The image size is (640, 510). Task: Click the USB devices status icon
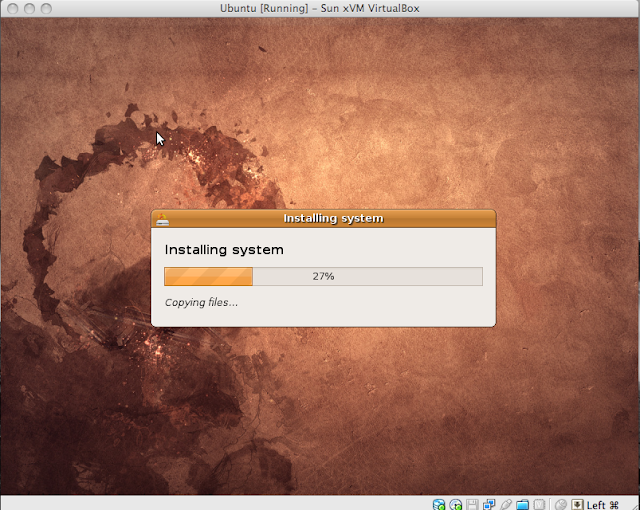(x=506, y=505)
